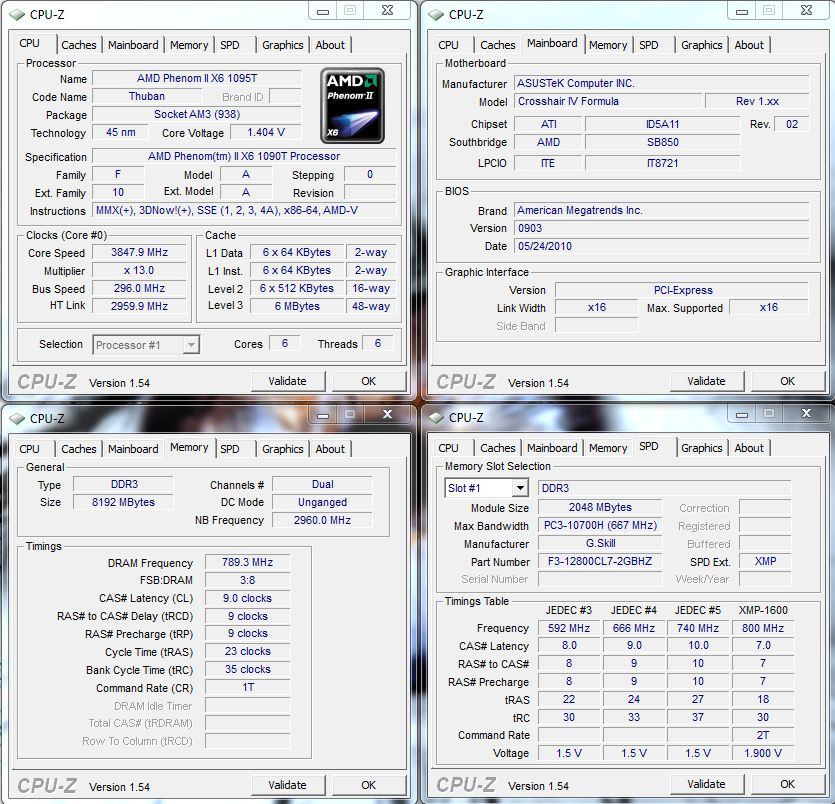Minimize the CPU tab window
This screenshot has width=835, height=804.
(x=323, y=11)
